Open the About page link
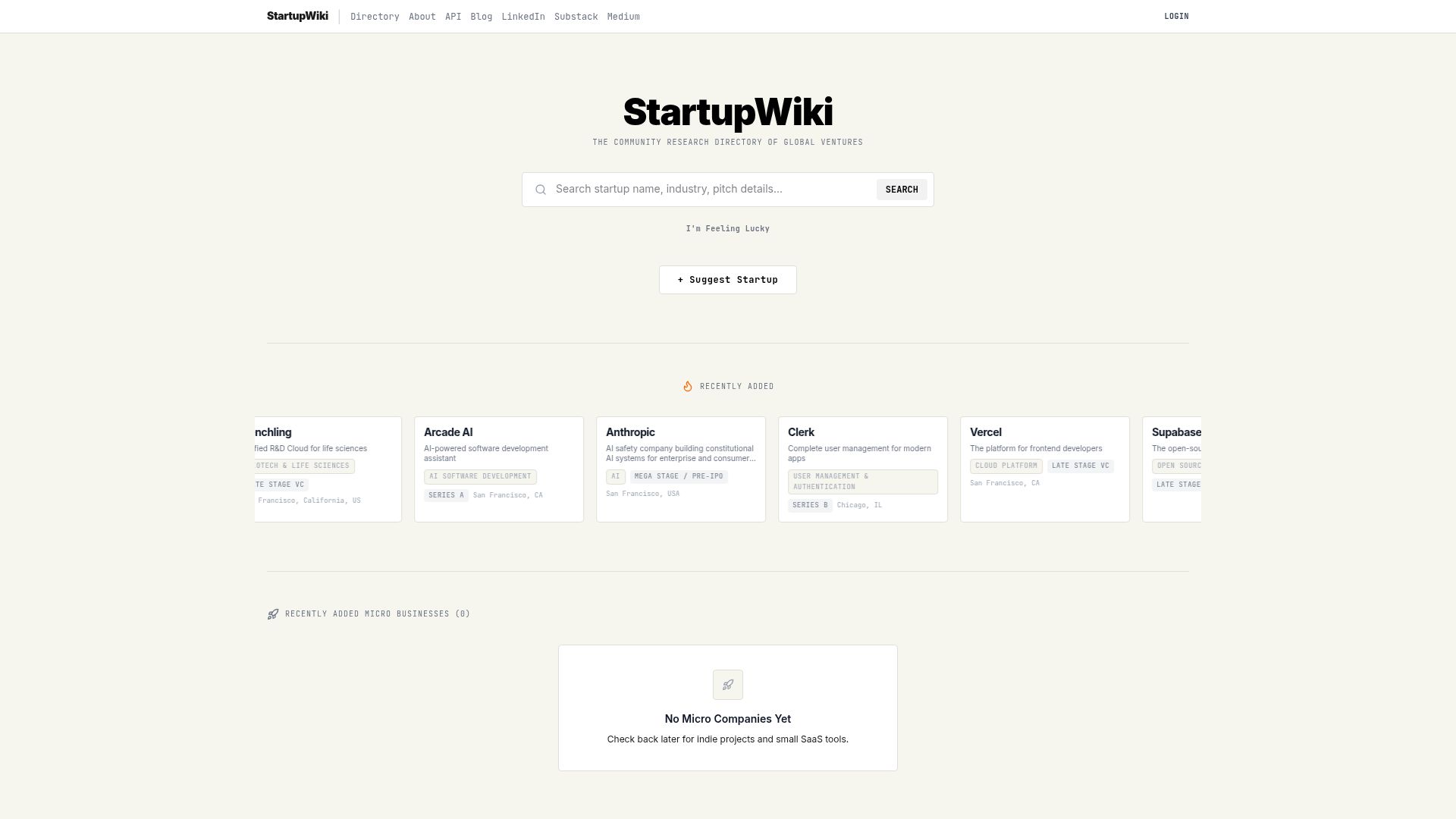Screen dimensions: 1456x819 pyautogui.click(x=422, y=17)
